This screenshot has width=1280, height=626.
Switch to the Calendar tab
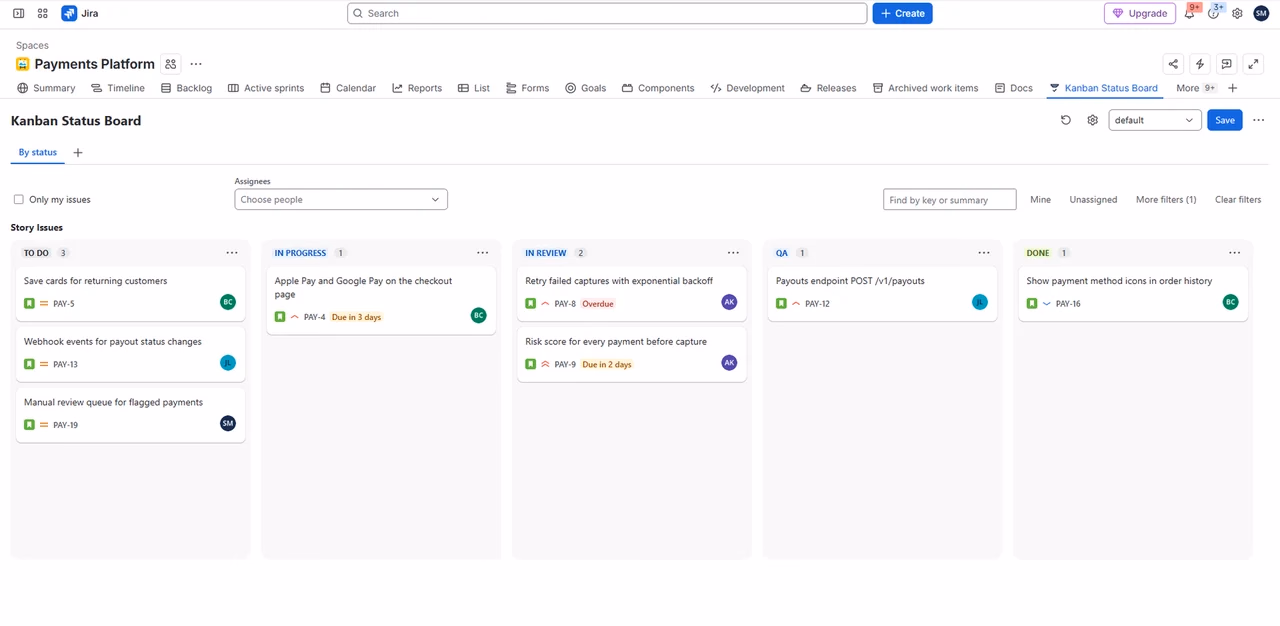[x=348, y=88]
